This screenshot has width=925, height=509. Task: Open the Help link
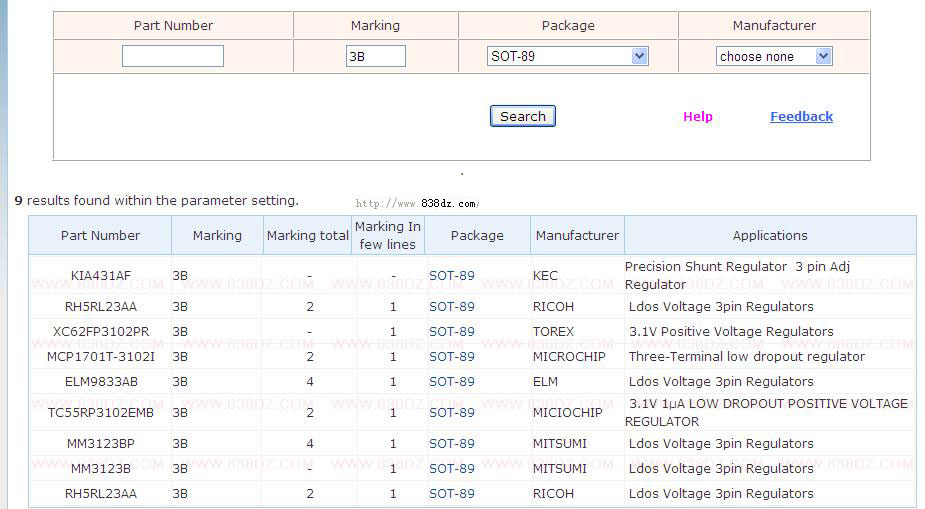[x=698, y=117]
